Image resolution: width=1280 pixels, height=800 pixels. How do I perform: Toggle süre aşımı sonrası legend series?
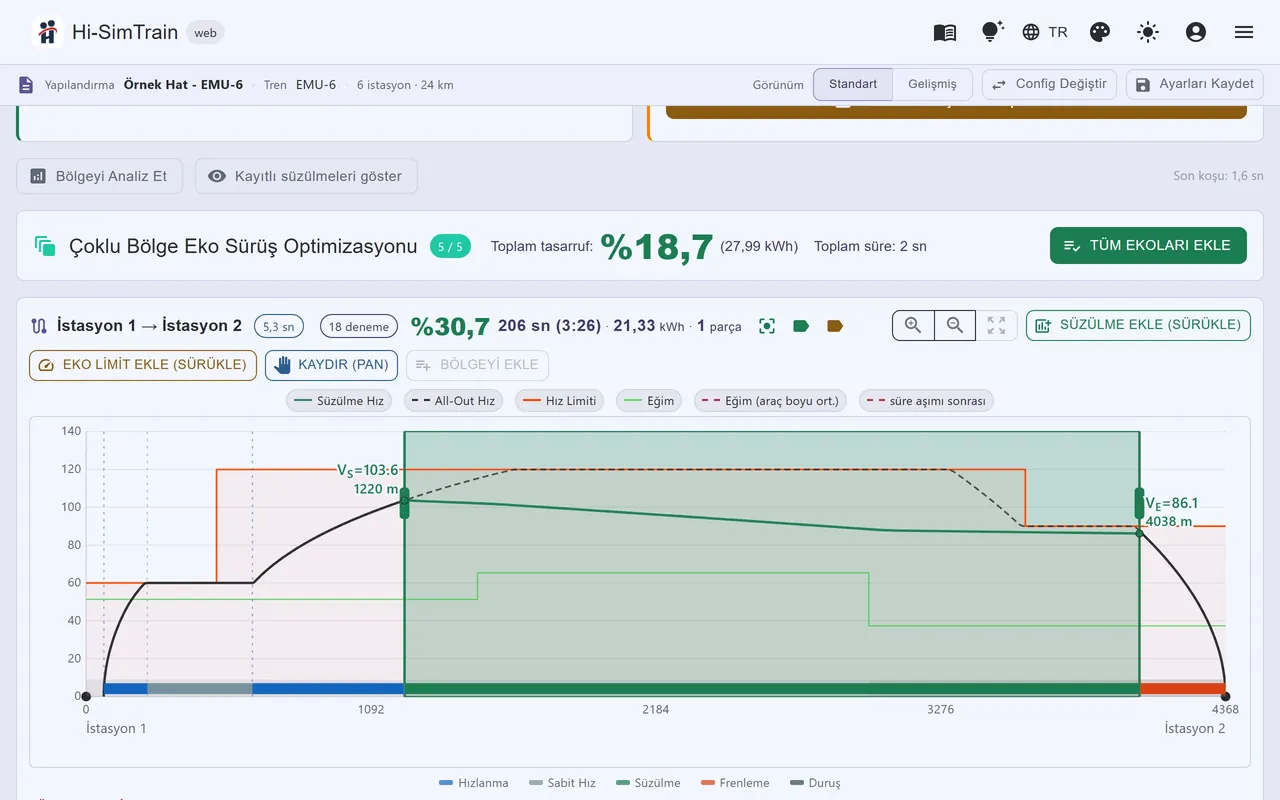point(926,401)
